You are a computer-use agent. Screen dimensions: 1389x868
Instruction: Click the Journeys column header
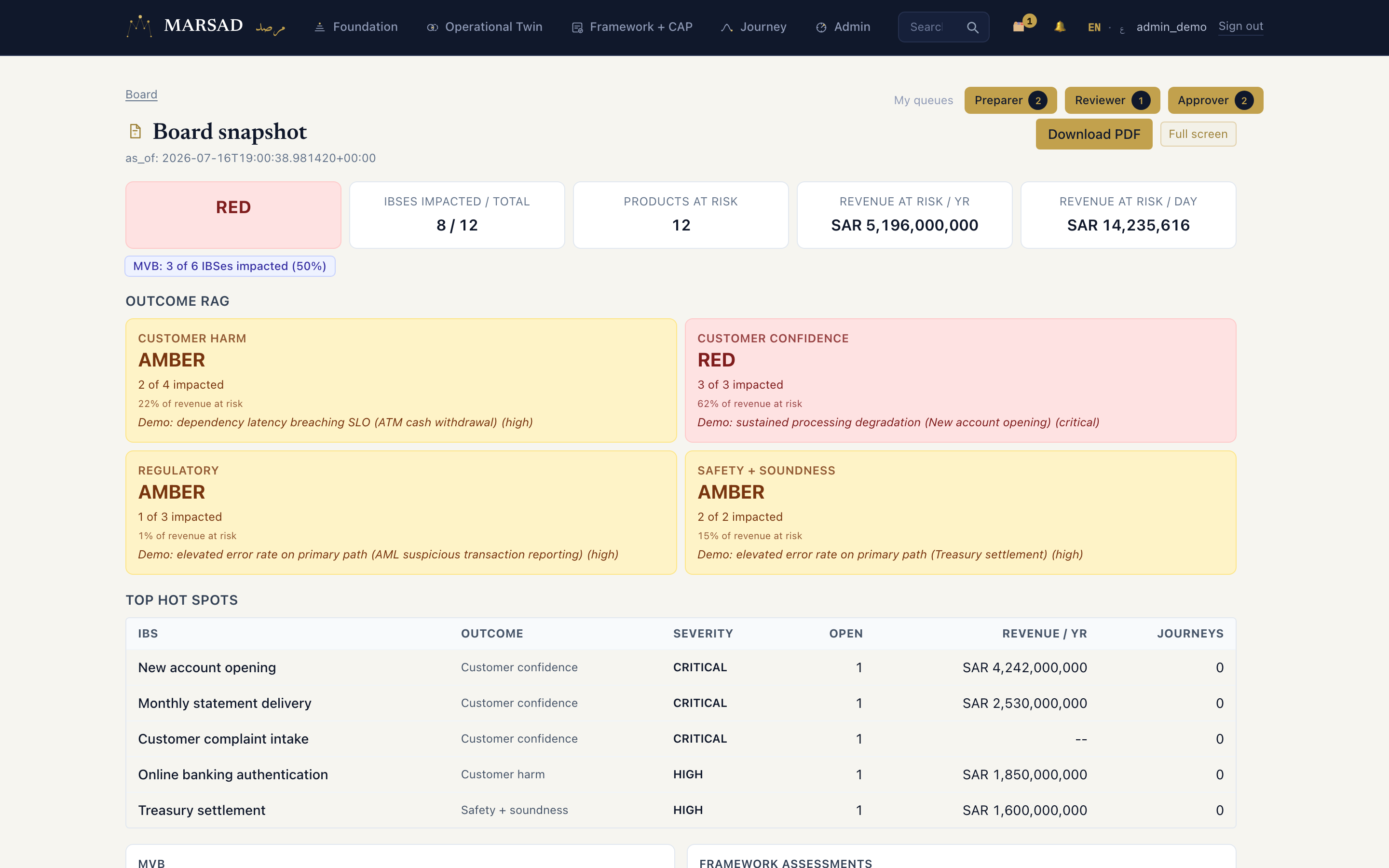pos(1190,634)
